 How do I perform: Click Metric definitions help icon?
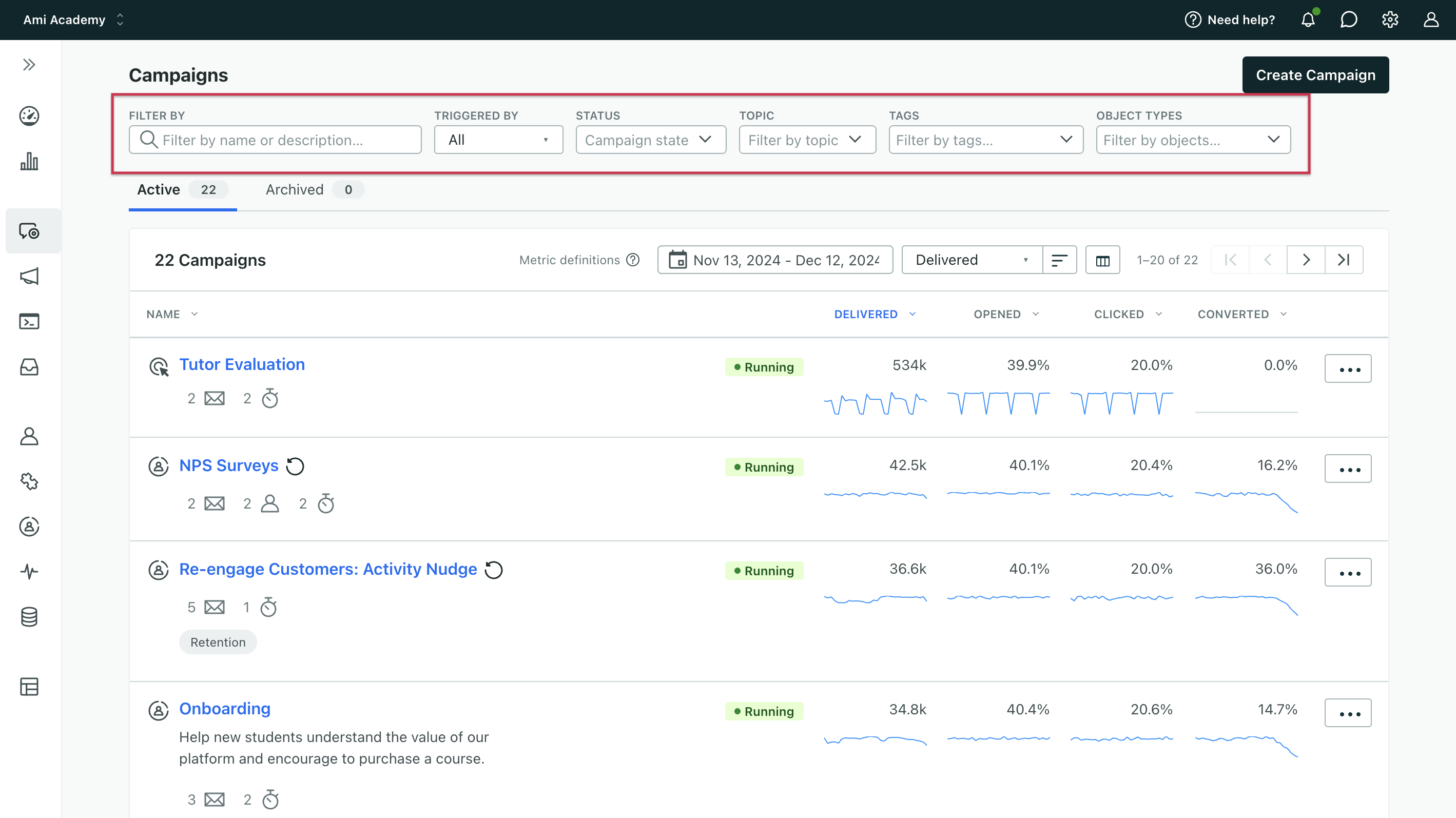point(633,260)
